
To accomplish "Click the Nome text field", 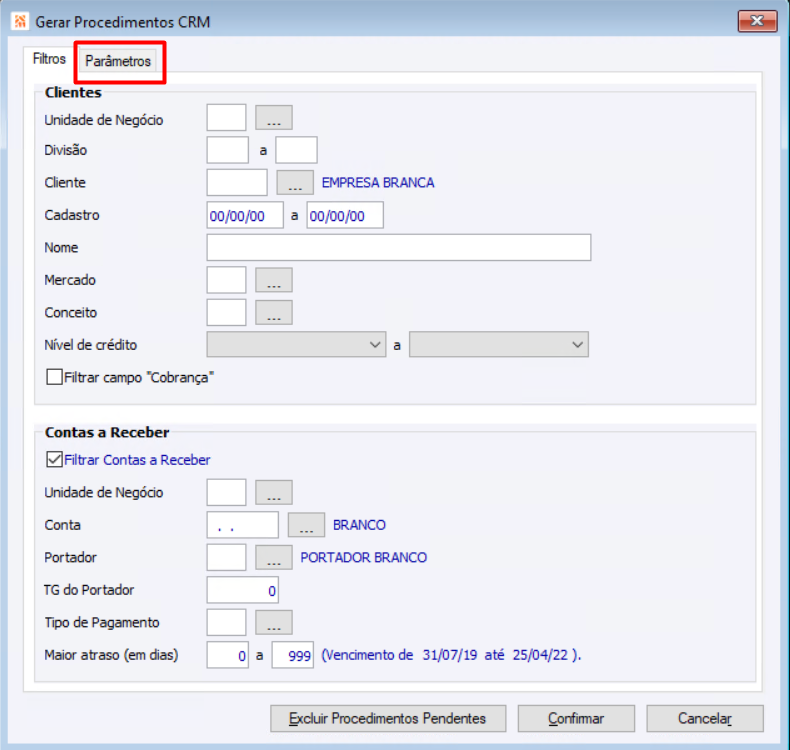I will (x=399, y=247).
